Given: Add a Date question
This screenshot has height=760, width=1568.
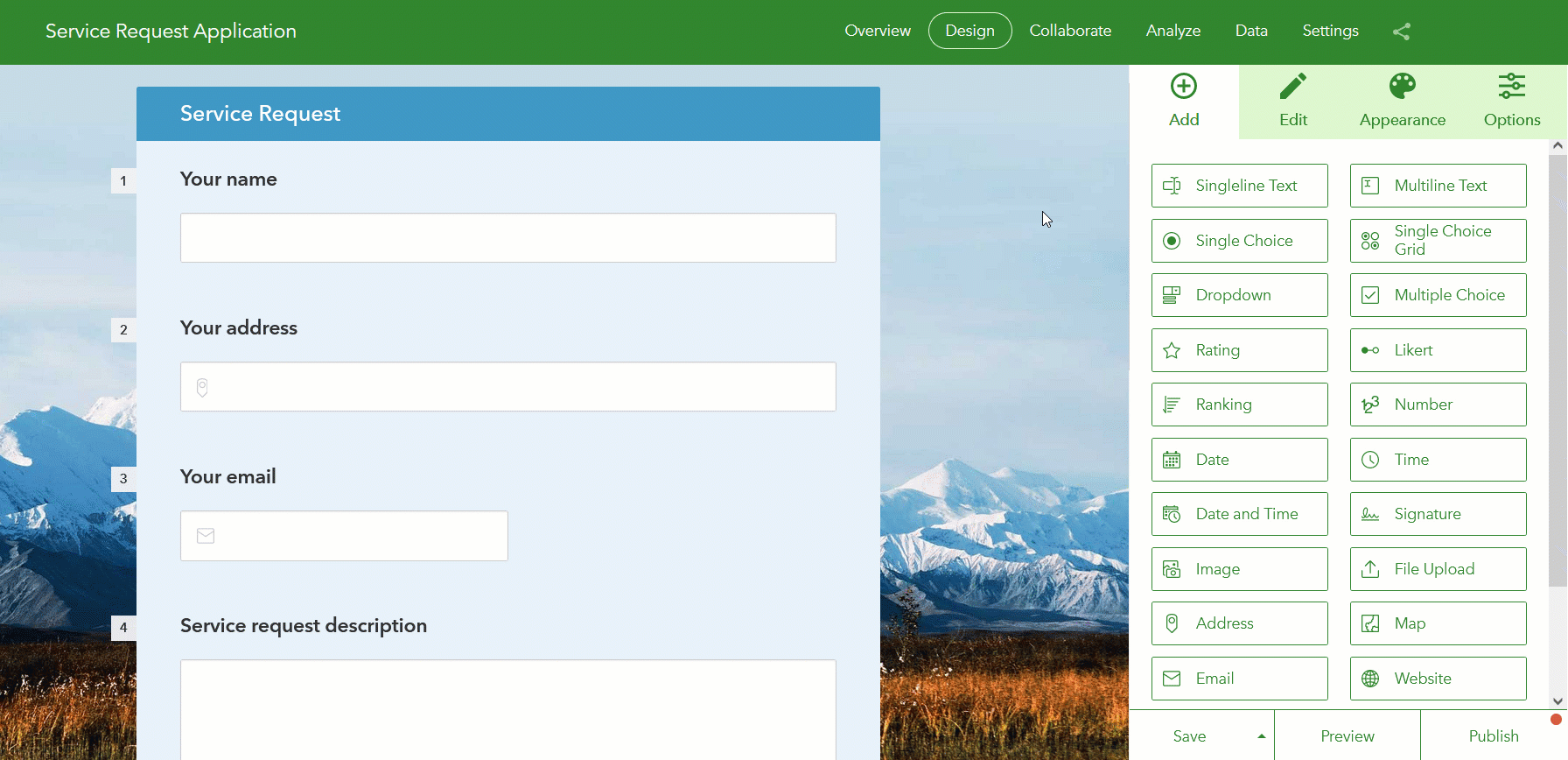Looking at the screenshot, I should pyautogui.click(x=1240, y=460).
